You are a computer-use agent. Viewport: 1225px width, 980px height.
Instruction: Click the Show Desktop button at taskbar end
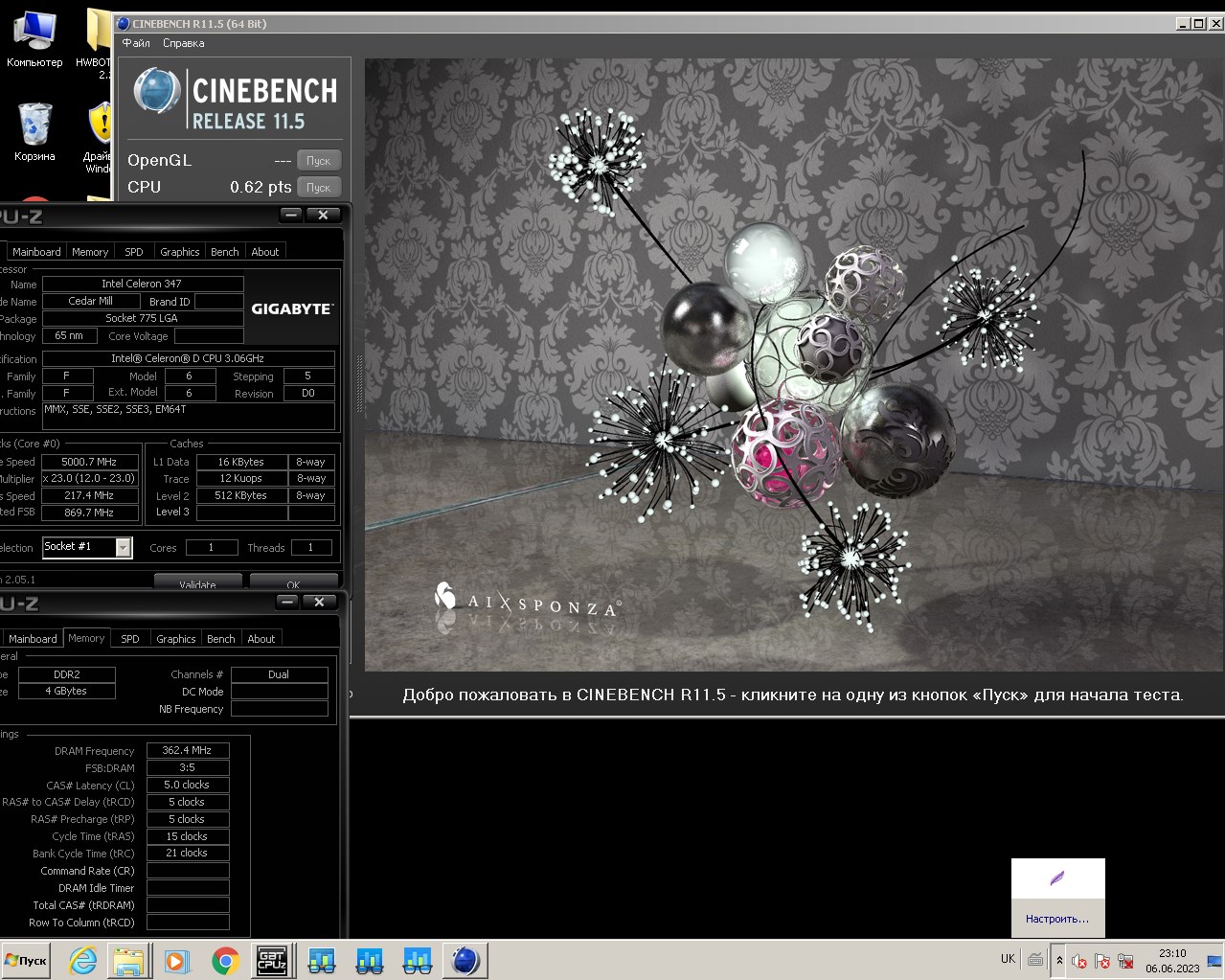coord(1215,960)
